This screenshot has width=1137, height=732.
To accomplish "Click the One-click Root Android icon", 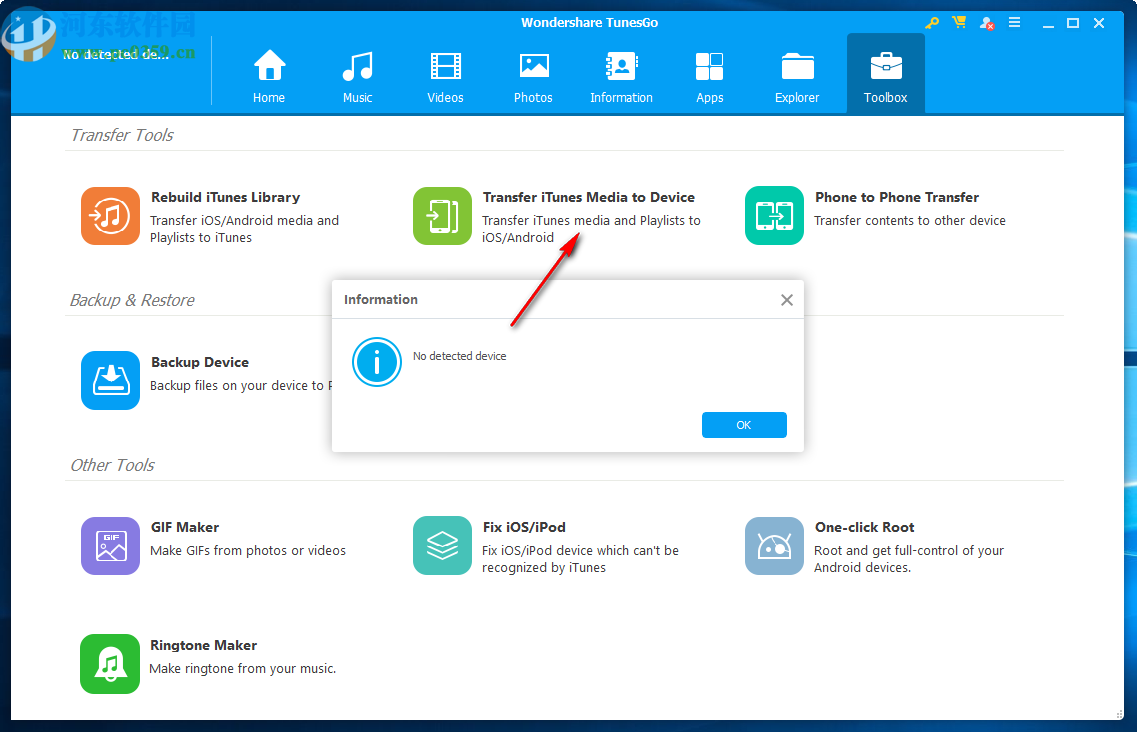I will coord(774,546).
